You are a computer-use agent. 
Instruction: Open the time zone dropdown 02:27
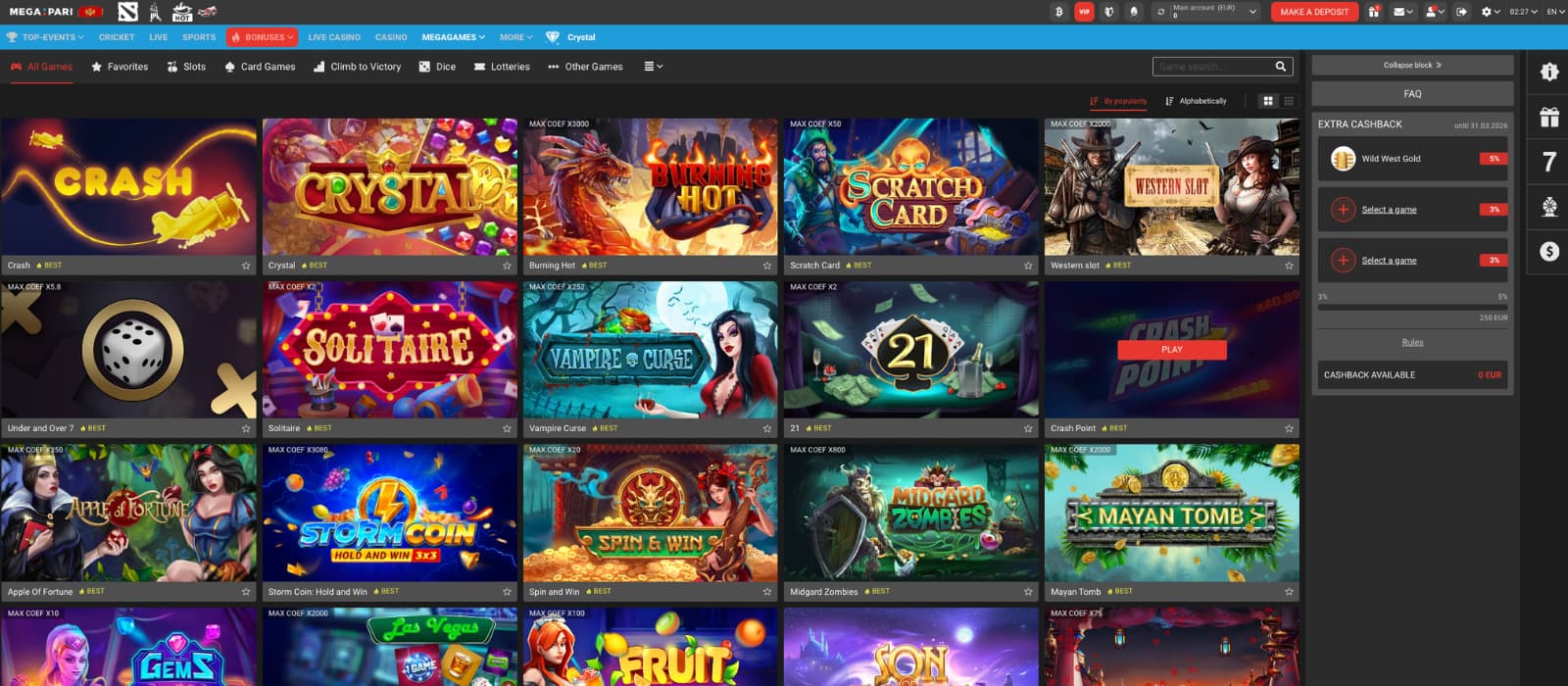[1522, 12]
